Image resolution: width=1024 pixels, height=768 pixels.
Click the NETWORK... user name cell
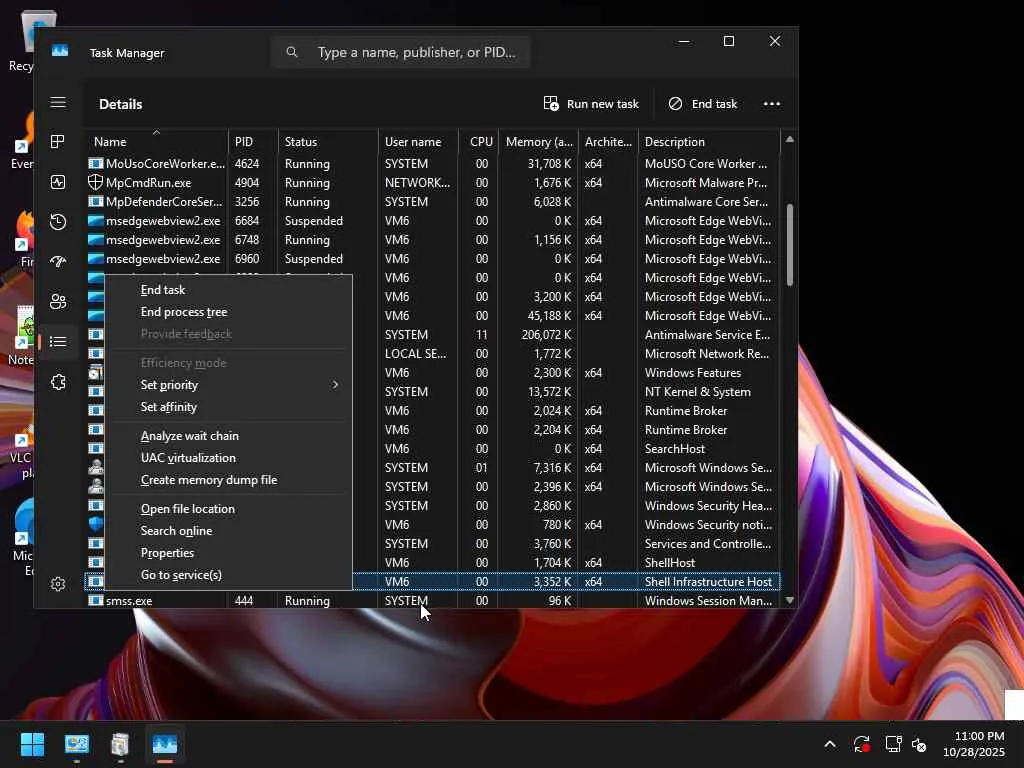coord(417,183)
